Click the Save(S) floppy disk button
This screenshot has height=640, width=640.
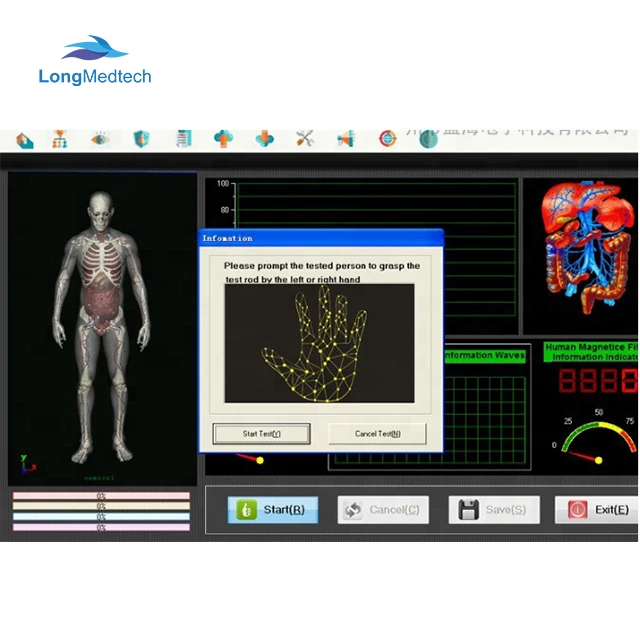pos(494,510)
